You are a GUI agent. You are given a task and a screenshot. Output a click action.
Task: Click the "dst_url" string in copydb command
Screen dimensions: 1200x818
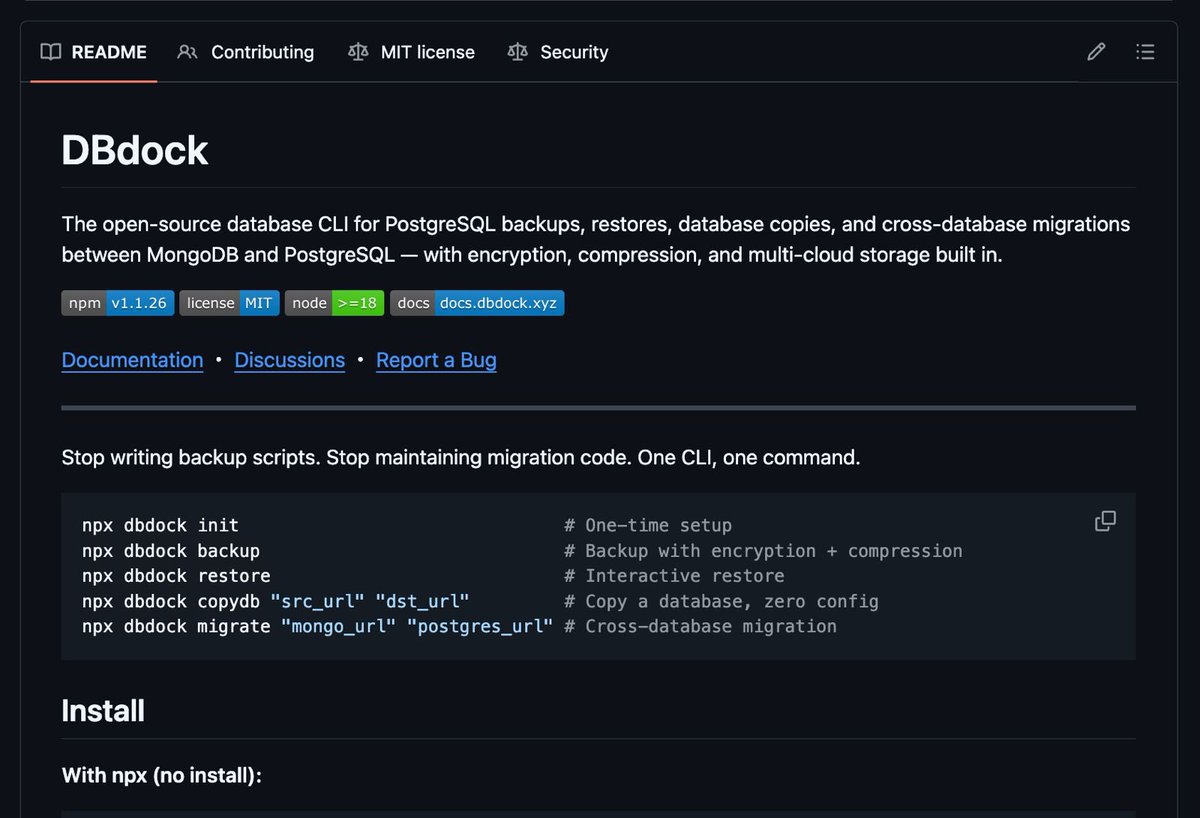pos(422,601)
